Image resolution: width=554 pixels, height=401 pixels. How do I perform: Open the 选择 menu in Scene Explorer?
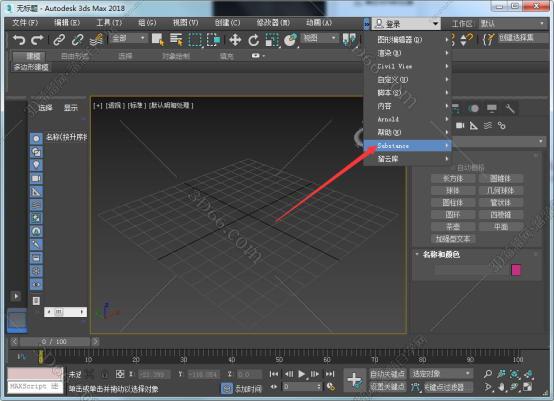coord(45,108)
